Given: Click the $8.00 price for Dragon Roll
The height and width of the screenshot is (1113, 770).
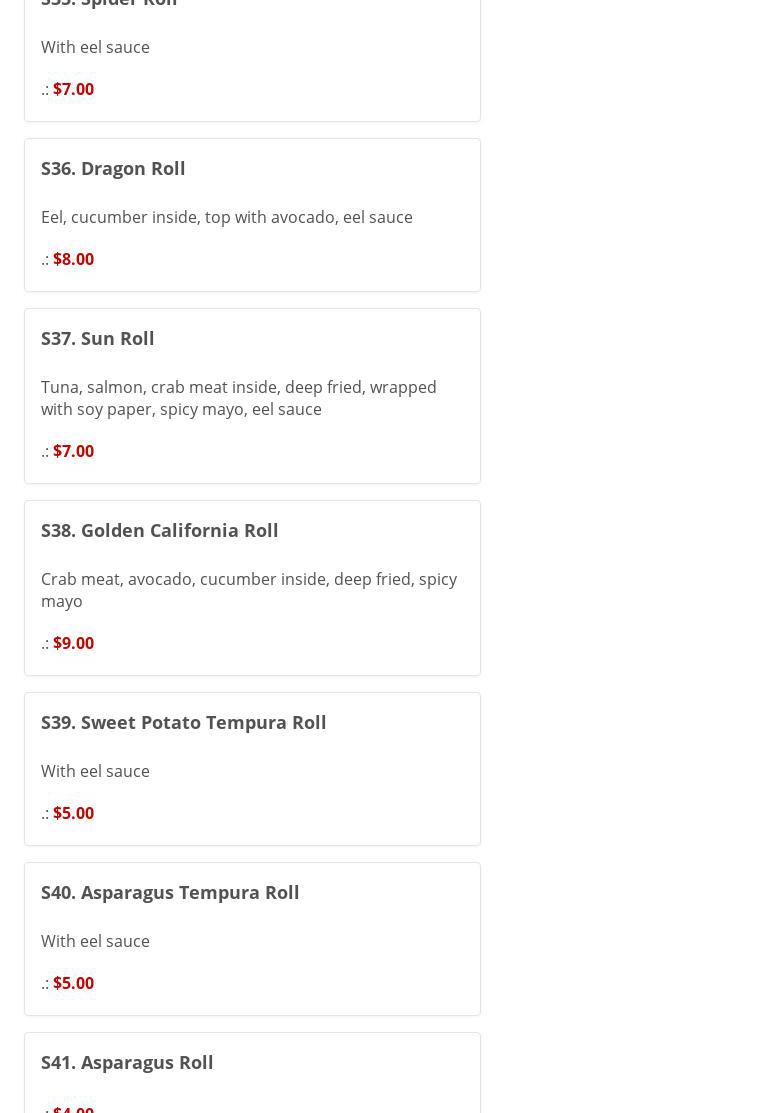Looking at the screenshot, I should tap(73, 259).
